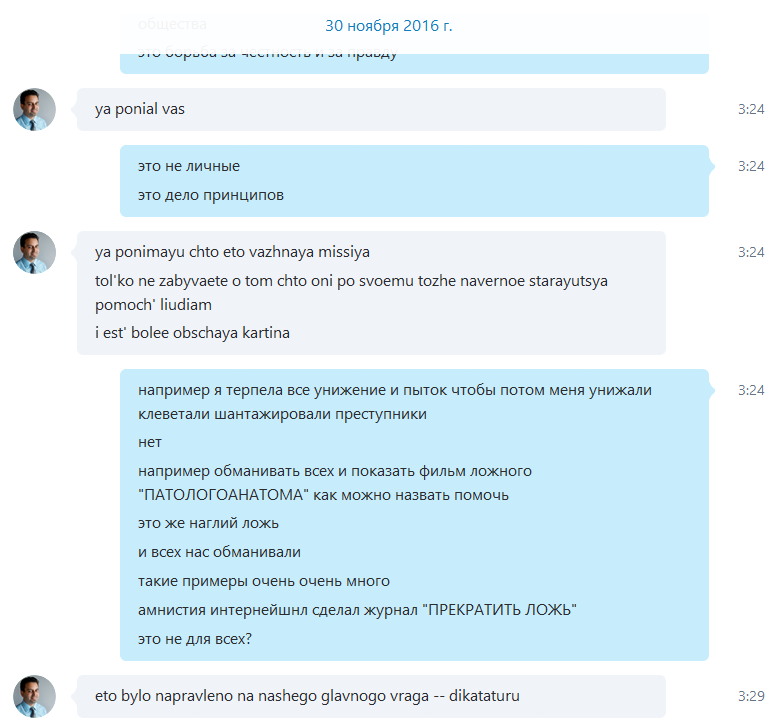Image resolution: width=772 pixels, height=727 pixels.
Task: Click the message 'это не личные'
Action: [189, 166]
